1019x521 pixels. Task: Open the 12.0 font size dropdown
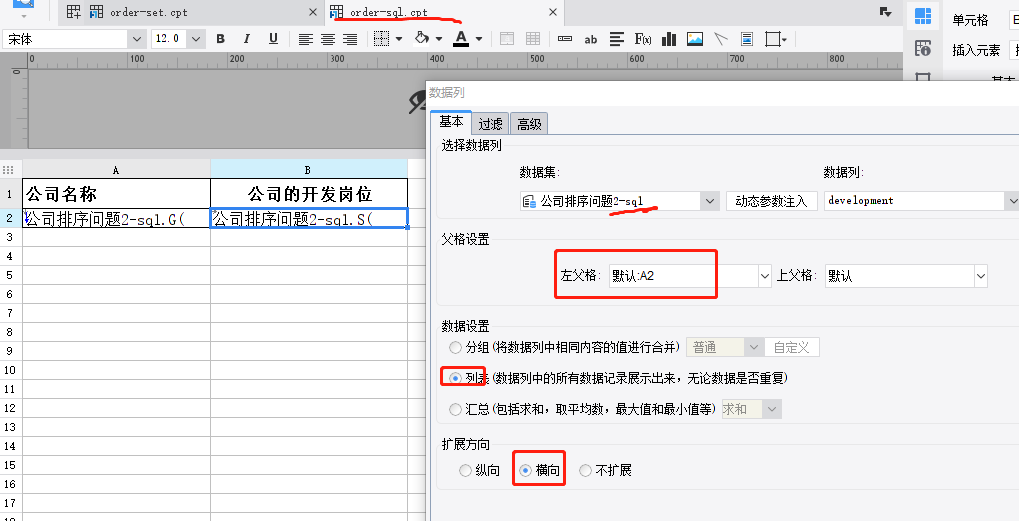196,39
